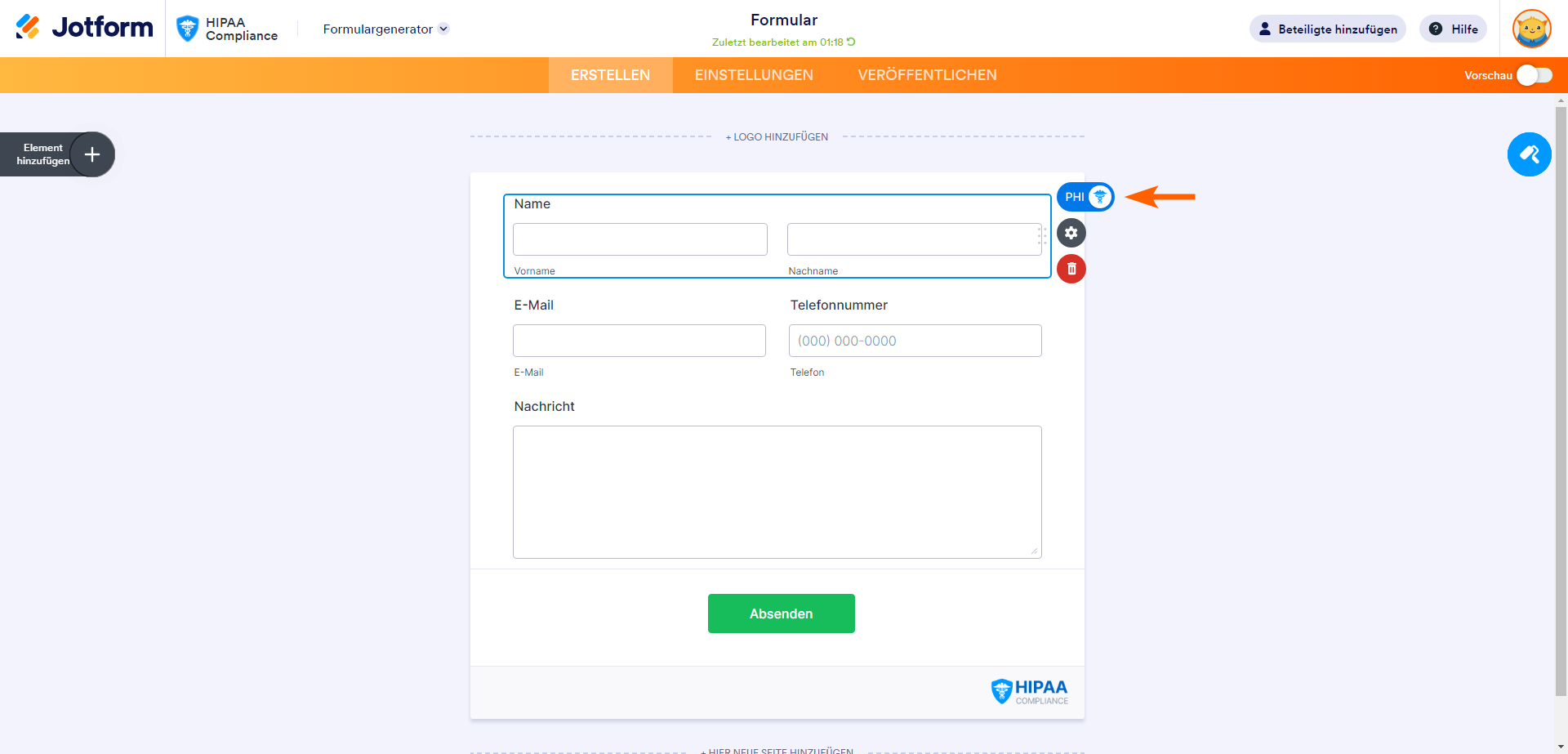Switch to the VERÖFFENTLICHEN tab
1568x754 pixels.
point(927,75)
